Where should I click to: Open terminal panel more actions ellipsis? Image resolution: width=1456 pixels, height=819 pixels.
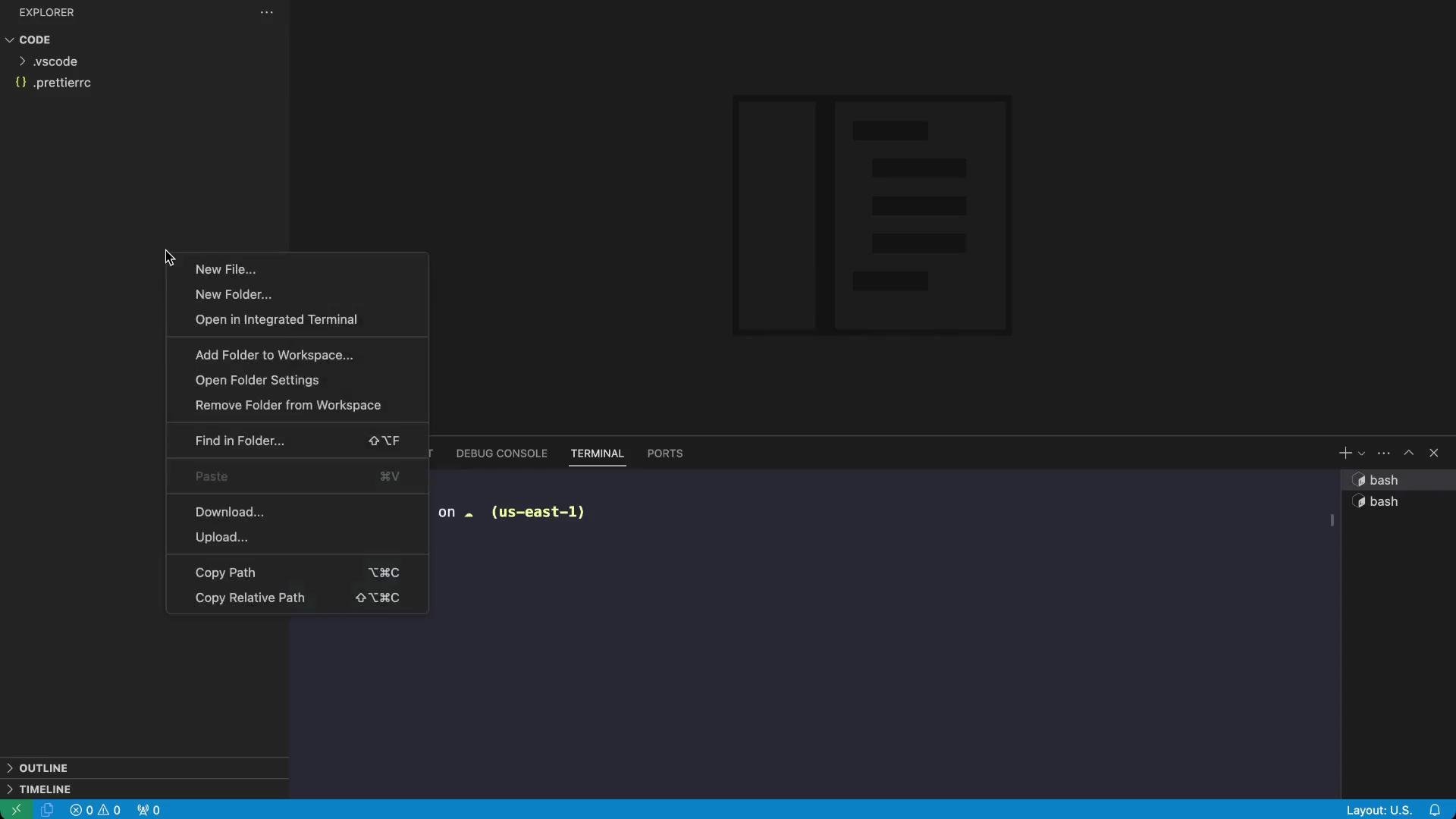(1384, 453)
